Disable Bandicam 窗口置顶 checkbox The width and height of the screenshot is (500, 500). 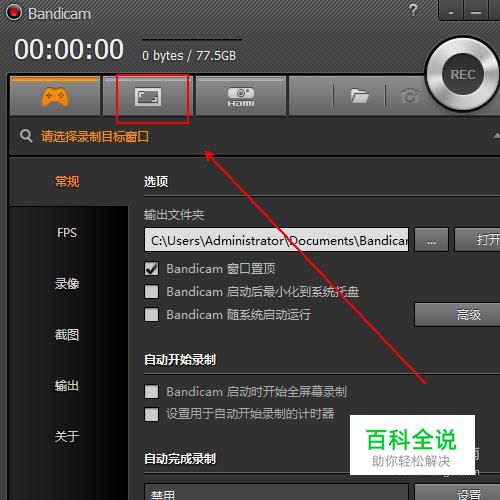click(152, 269)
